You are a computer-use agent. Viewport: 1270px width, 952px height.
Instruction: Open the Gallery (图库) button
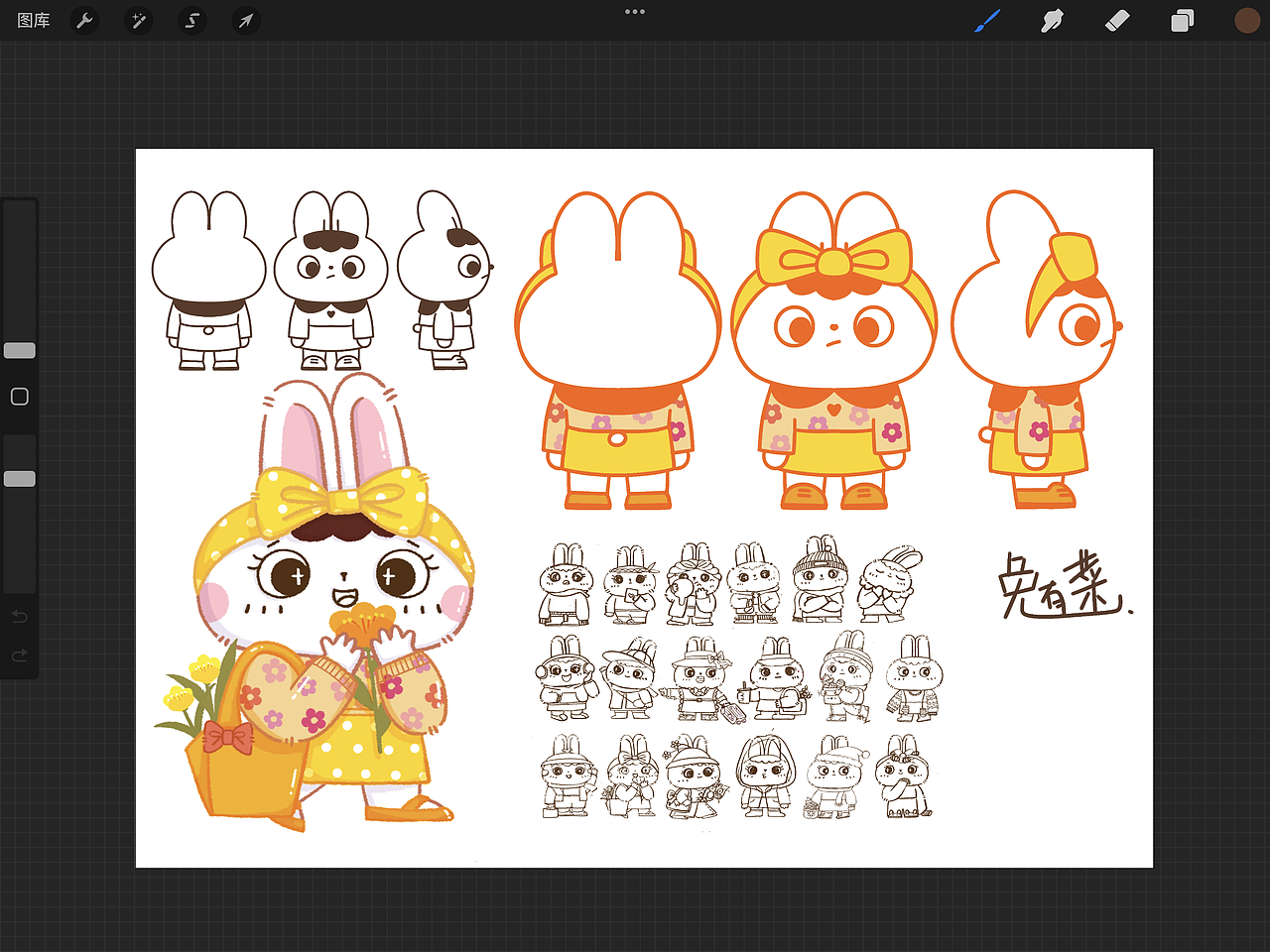point(34,20)
